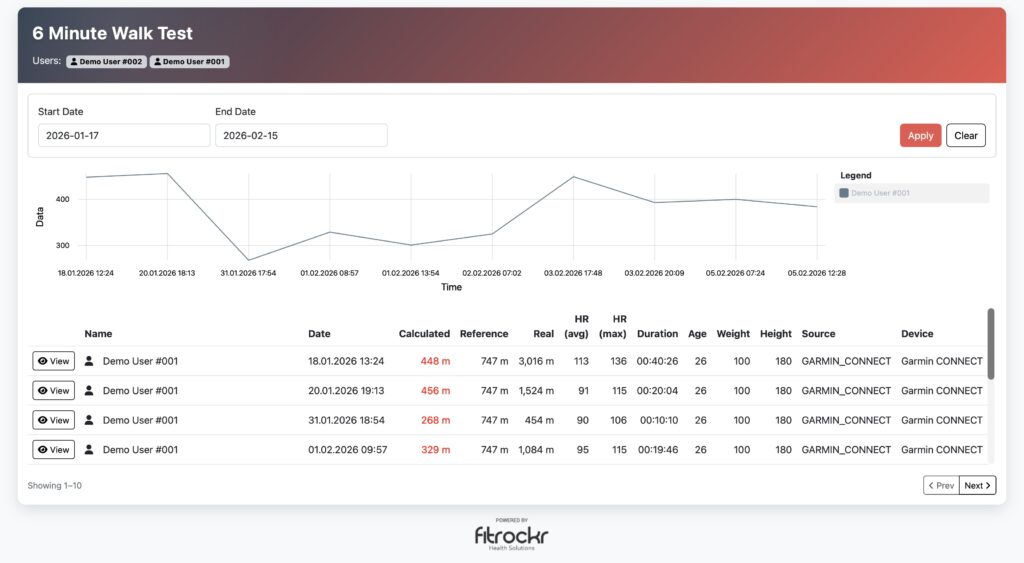View the 31.01.2026 18:54 test record
Viewport: 1024px width, 563px height.
click(x=53, y=420)
